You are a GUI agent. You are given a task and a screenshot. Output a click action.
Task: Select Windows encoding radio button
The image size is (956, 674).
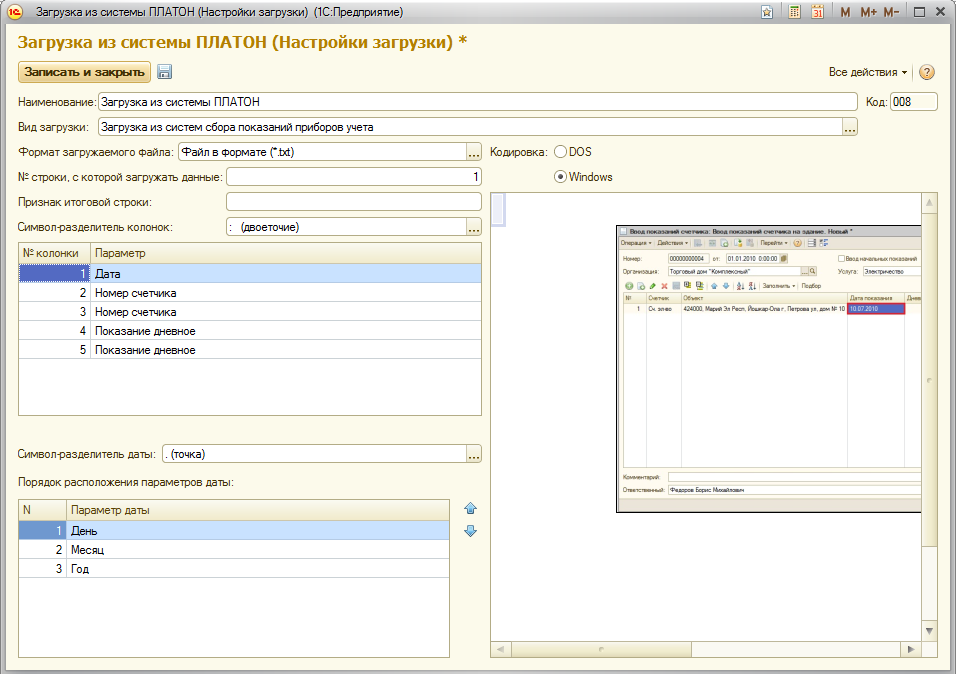560,177
